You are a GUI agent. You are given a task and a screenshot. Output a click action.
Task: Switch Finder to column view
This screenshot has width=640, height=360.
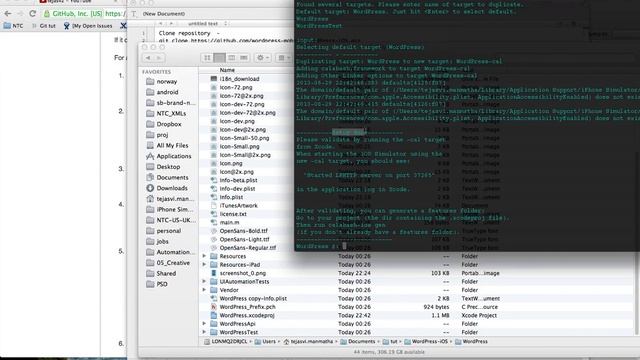pyautogui.click(x=231, y=58)
